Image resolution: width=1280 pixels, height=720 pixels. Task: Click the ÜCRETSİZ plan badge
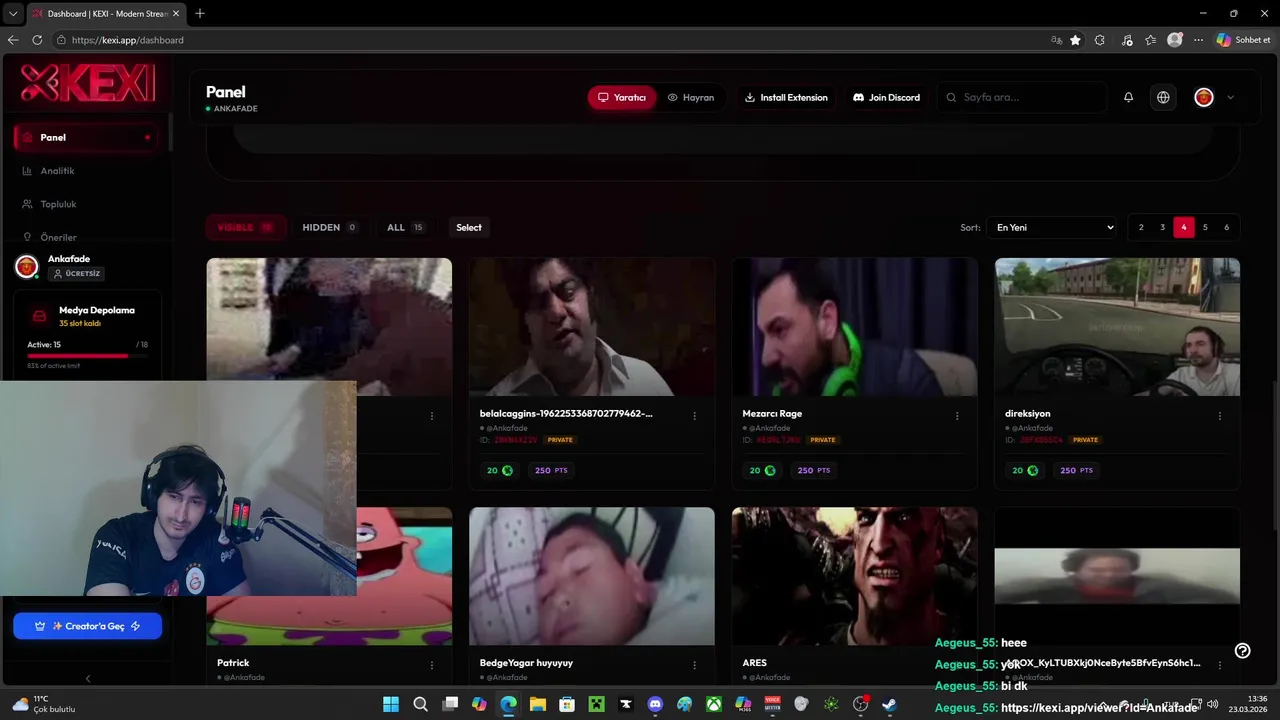click(77, 273)
